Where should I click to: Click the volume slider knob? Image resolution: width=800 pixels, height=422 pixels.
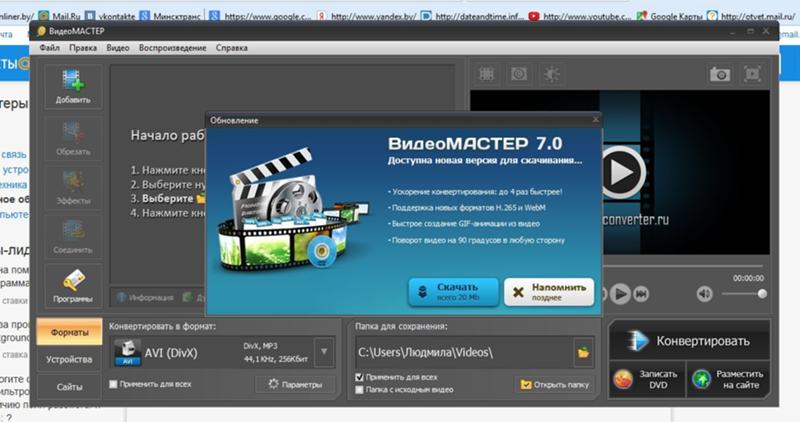point(762,294)
